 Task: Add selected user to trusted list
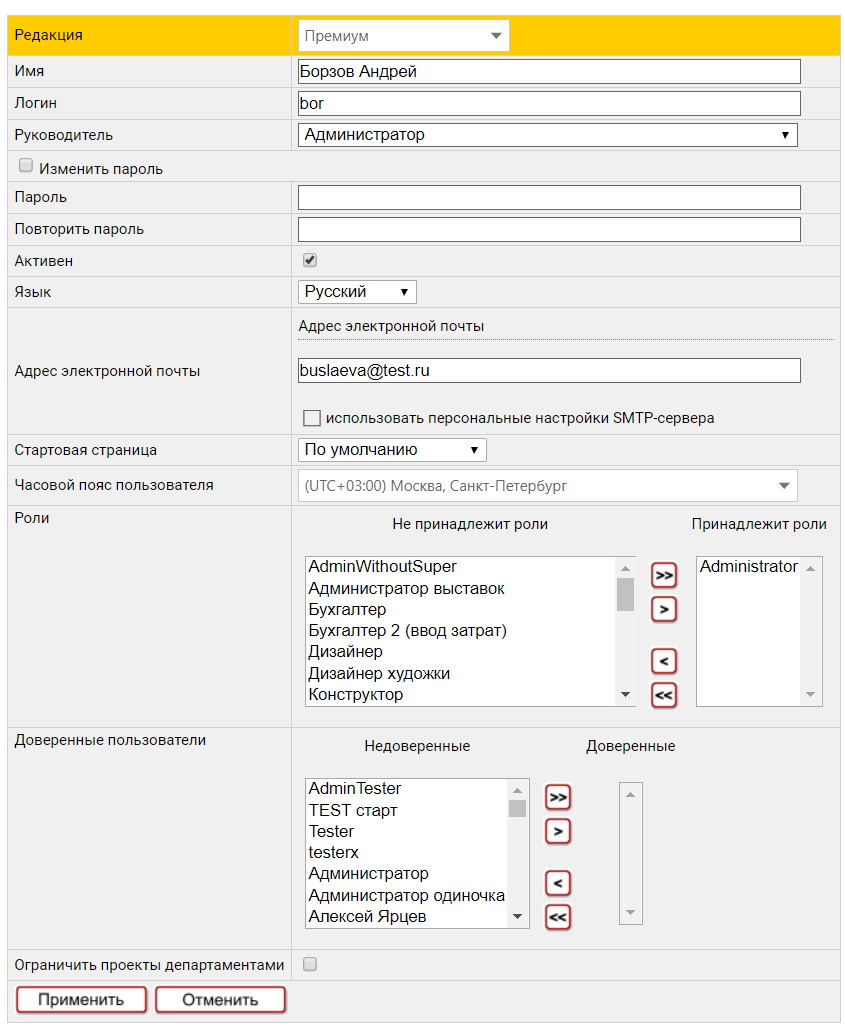point(558,830)
